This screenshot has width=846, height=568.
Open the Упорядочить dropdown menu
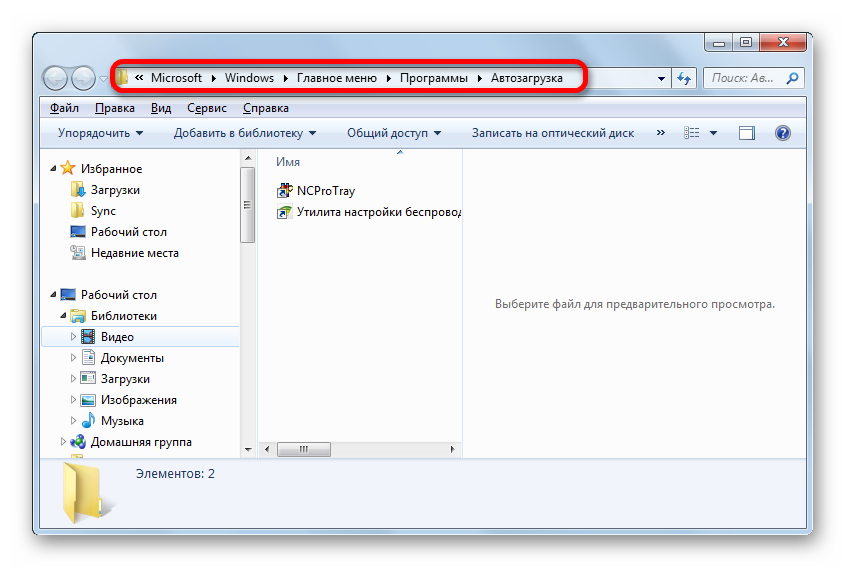[x=100, y=133]
